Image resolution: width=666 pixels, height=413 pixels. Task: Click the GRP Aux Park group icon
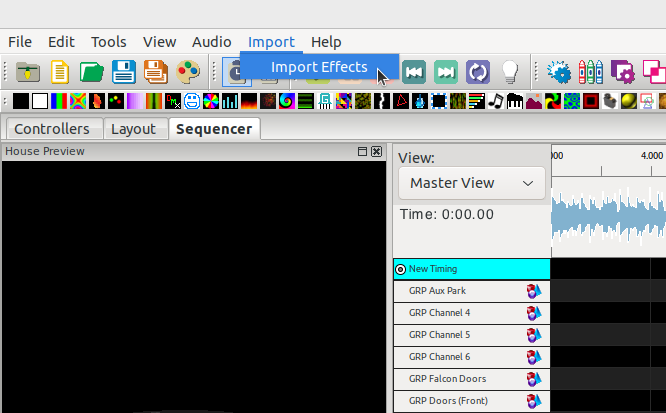[534, 291]
